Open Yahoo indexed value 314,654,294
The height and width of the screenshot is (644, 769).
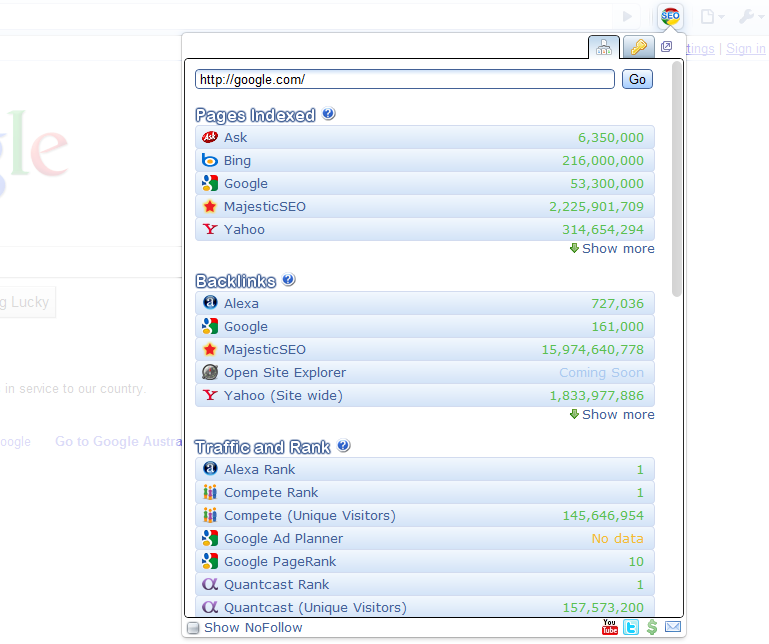click(x=603, y=230)
